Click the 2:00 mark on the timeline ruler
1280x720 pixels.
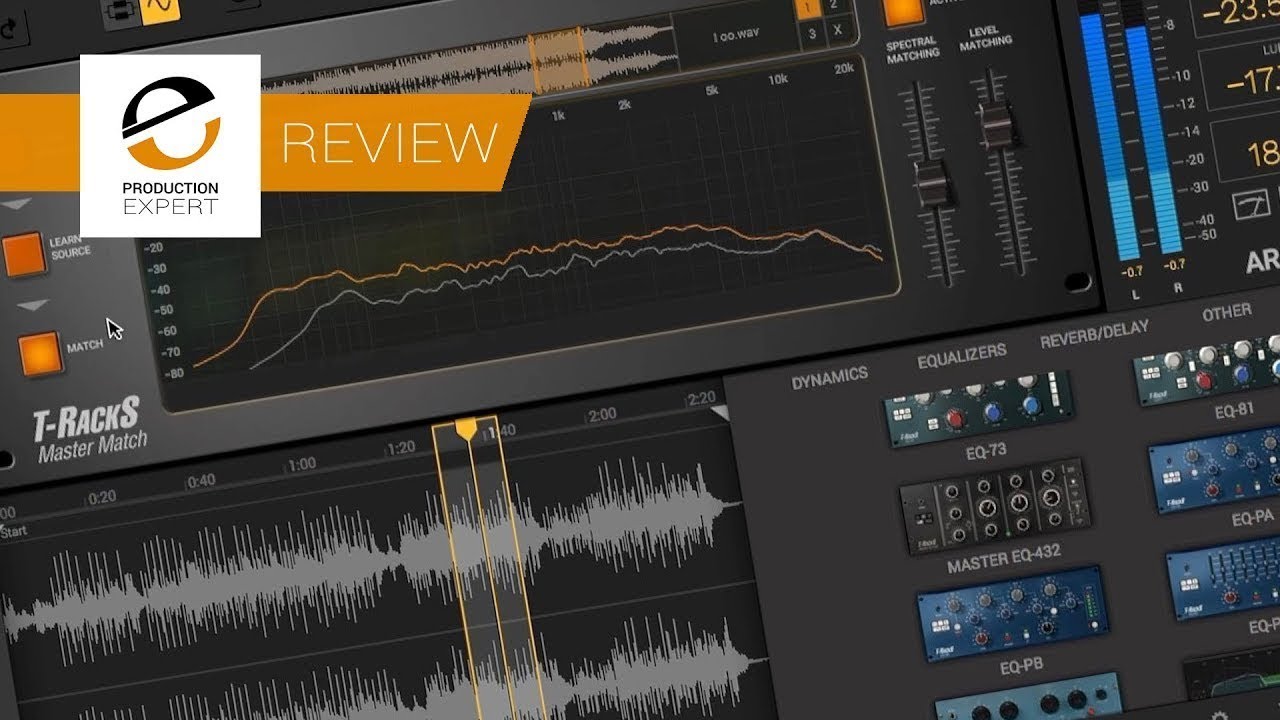[602, 414]
